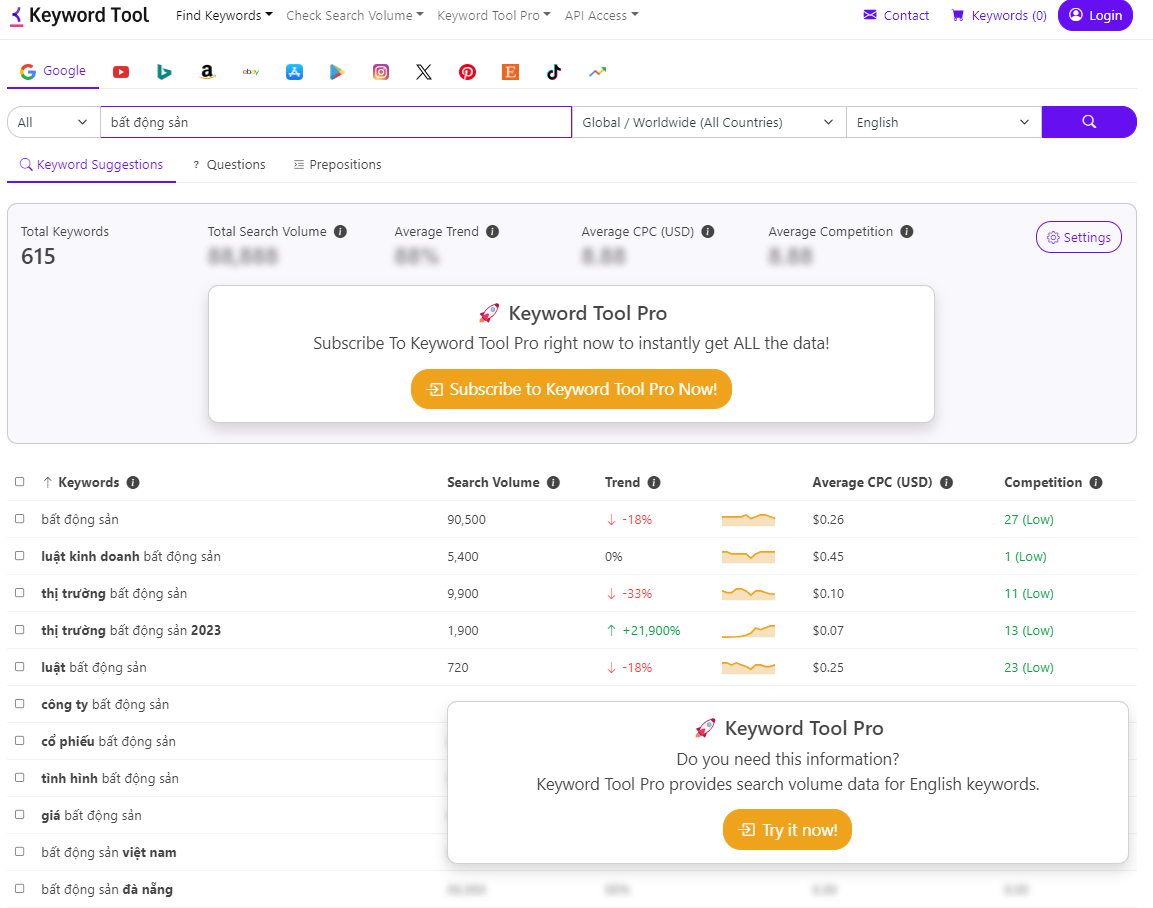Screen dimensions: 1153x908
Task: Check the box for first 'bất động sản' row
Action: coord(20,518)
